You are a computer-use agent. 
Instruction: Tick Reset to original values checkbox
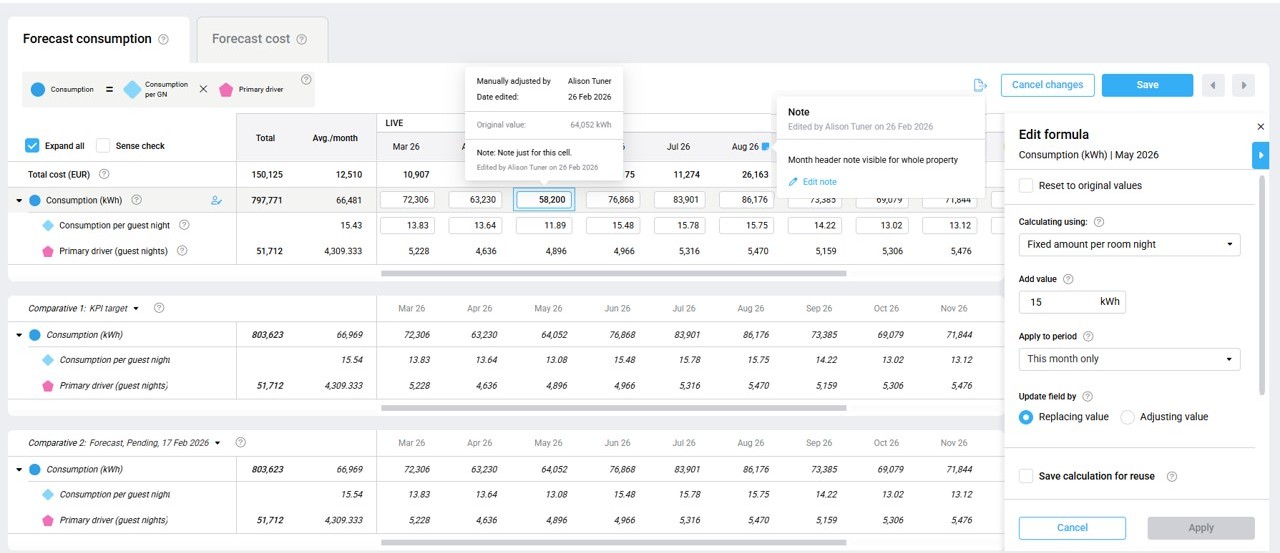[1026, 185]
